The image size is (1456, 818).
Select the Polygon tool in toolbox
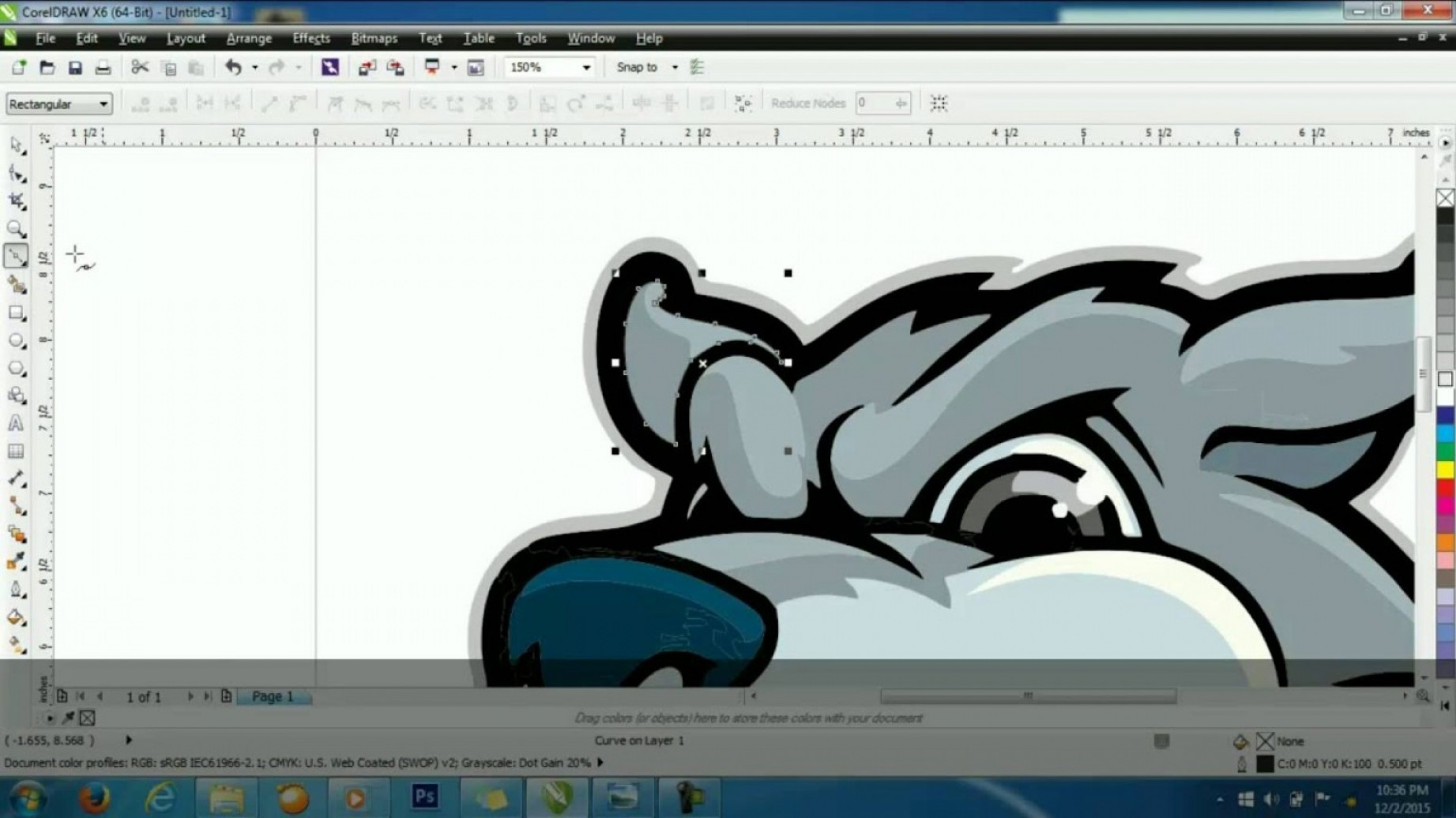pyautogui.click(x=17, y=368)
